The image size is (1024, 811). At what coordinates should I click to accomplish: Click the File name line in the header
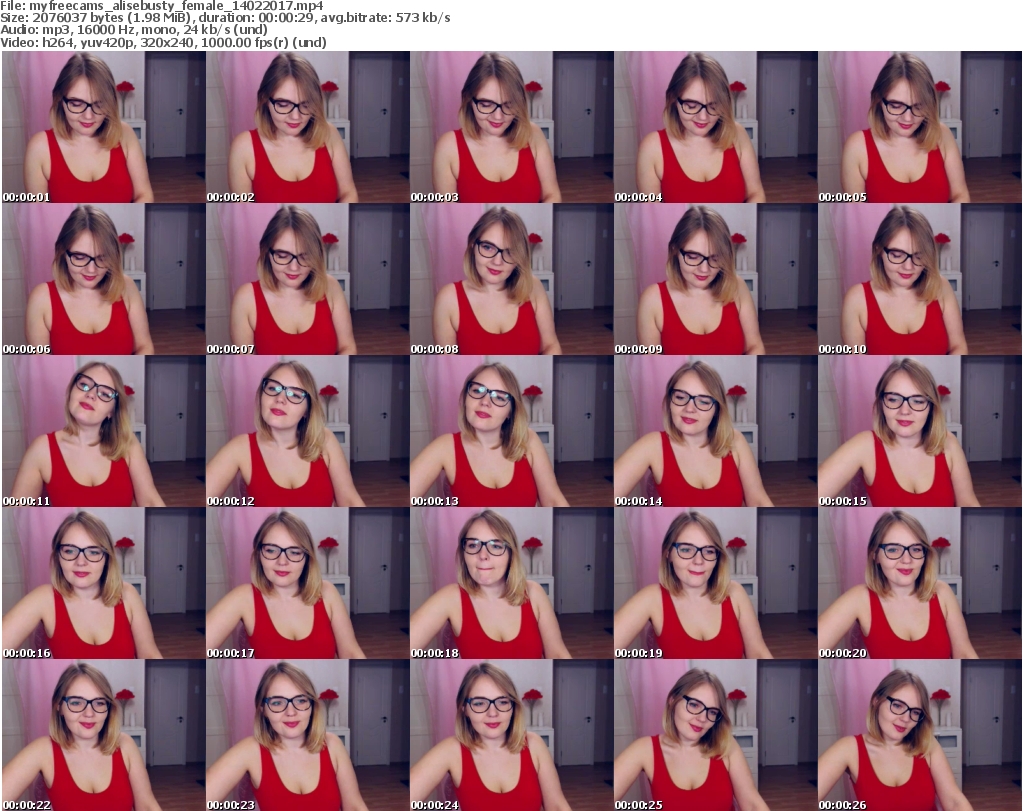(162, 6)
